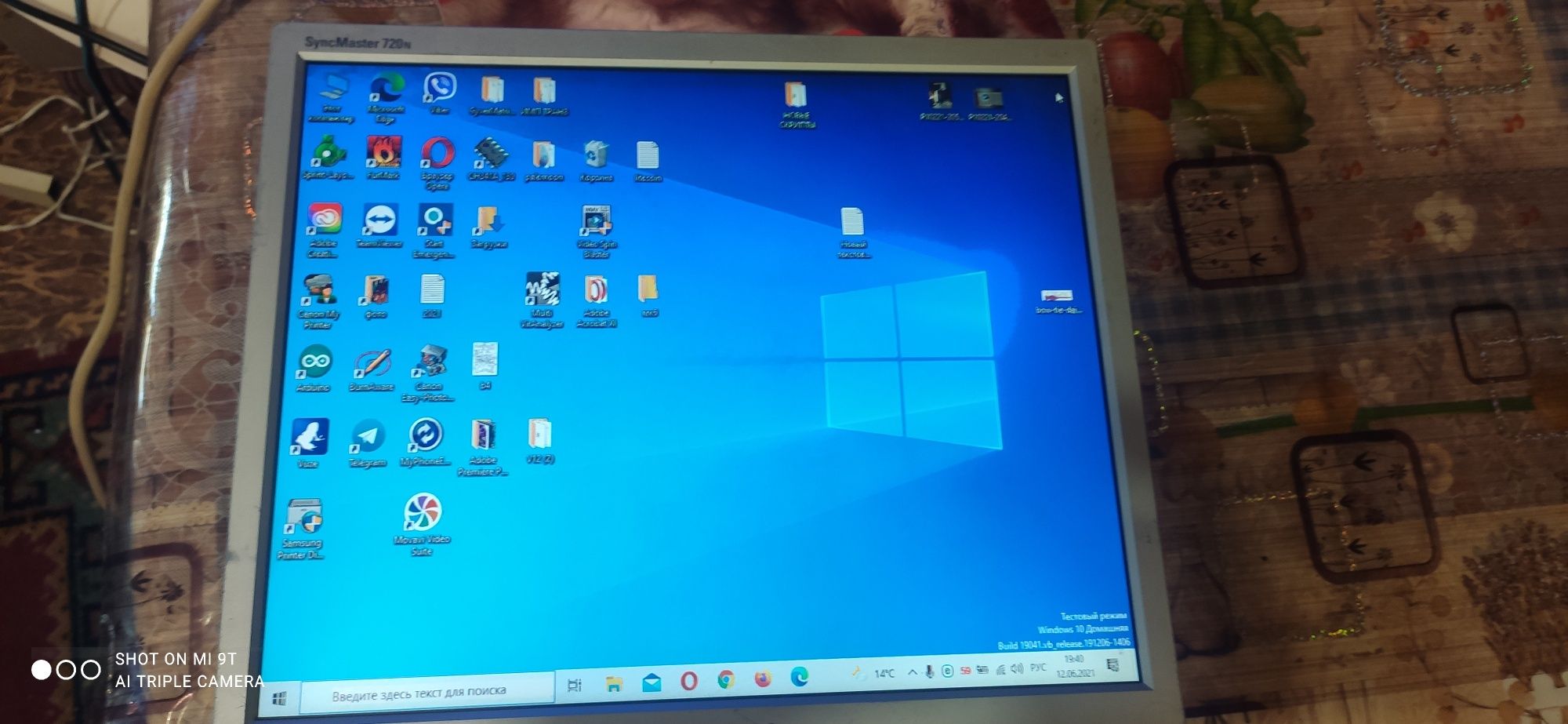
Task: Launch Firefox from the taskbar
Action: (x=762, y=679)
